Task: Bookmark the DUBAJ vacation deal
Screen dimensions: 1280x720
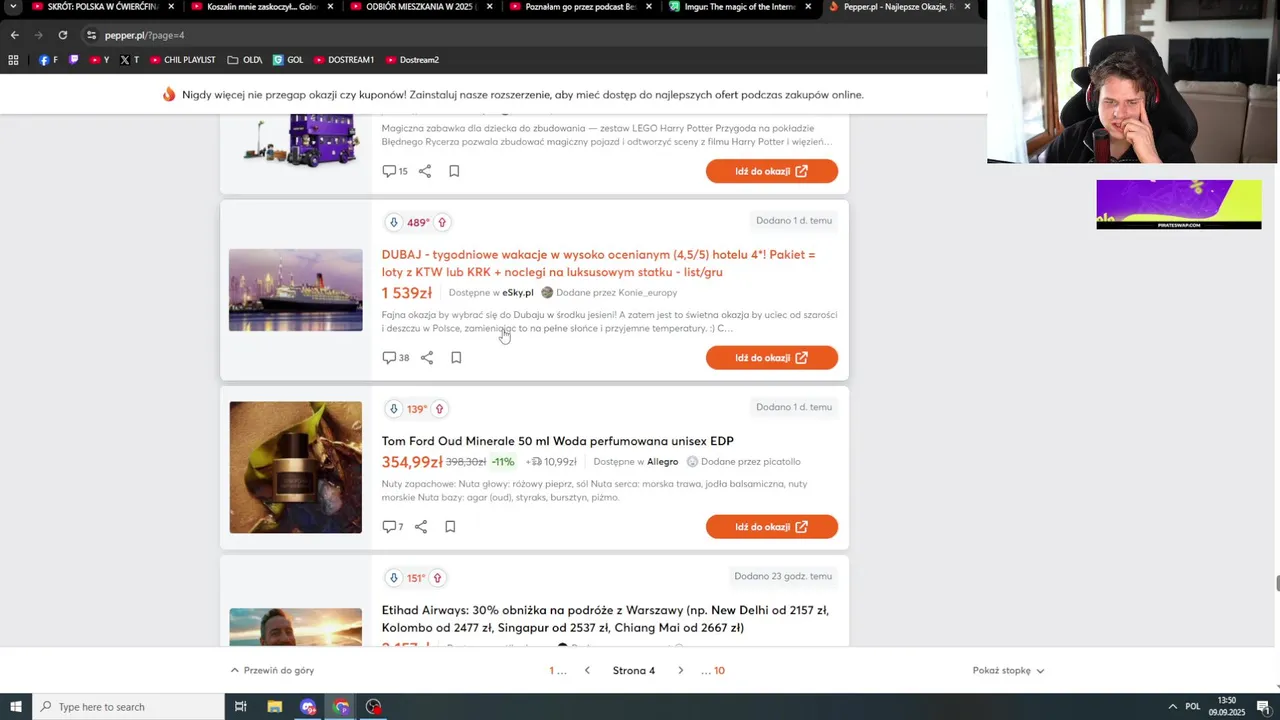Action: pyautogui.click(x=456, y=358)
